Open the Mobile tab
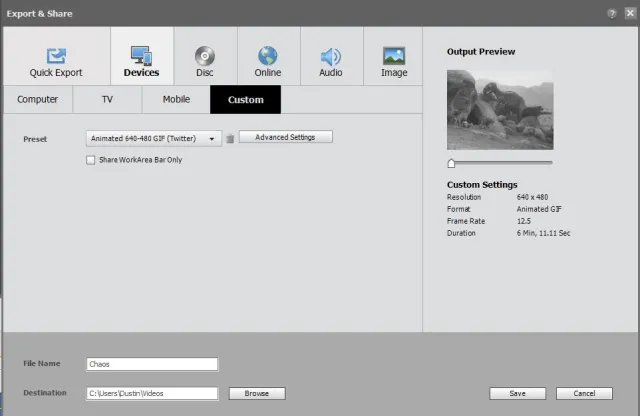 (x=176, y=100)
